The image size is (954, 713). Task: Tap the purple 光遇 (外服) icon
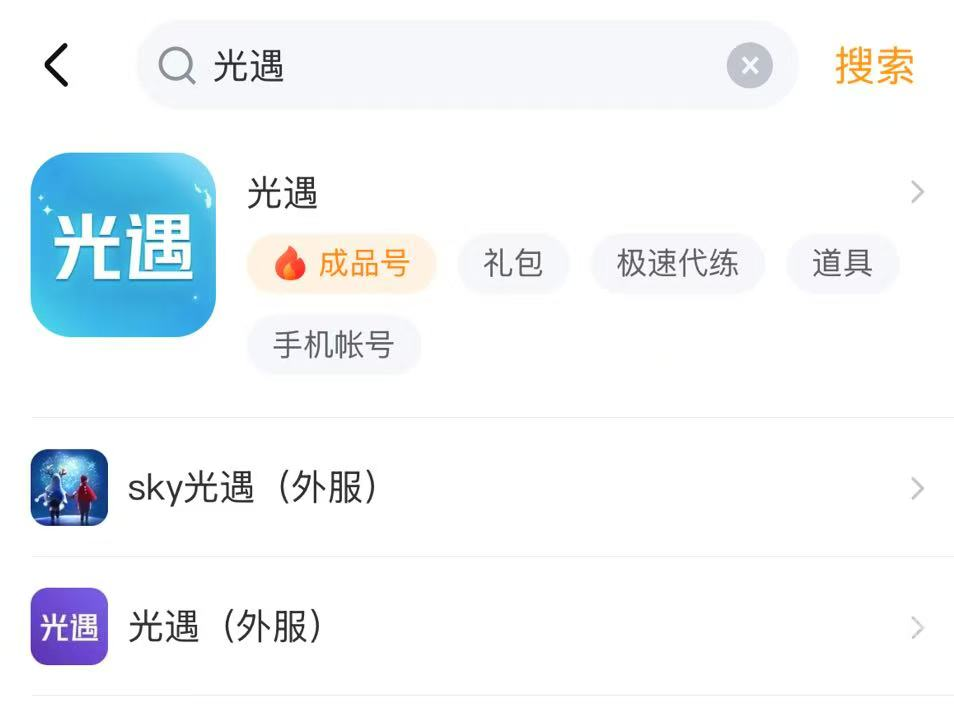tap(69, 627)
